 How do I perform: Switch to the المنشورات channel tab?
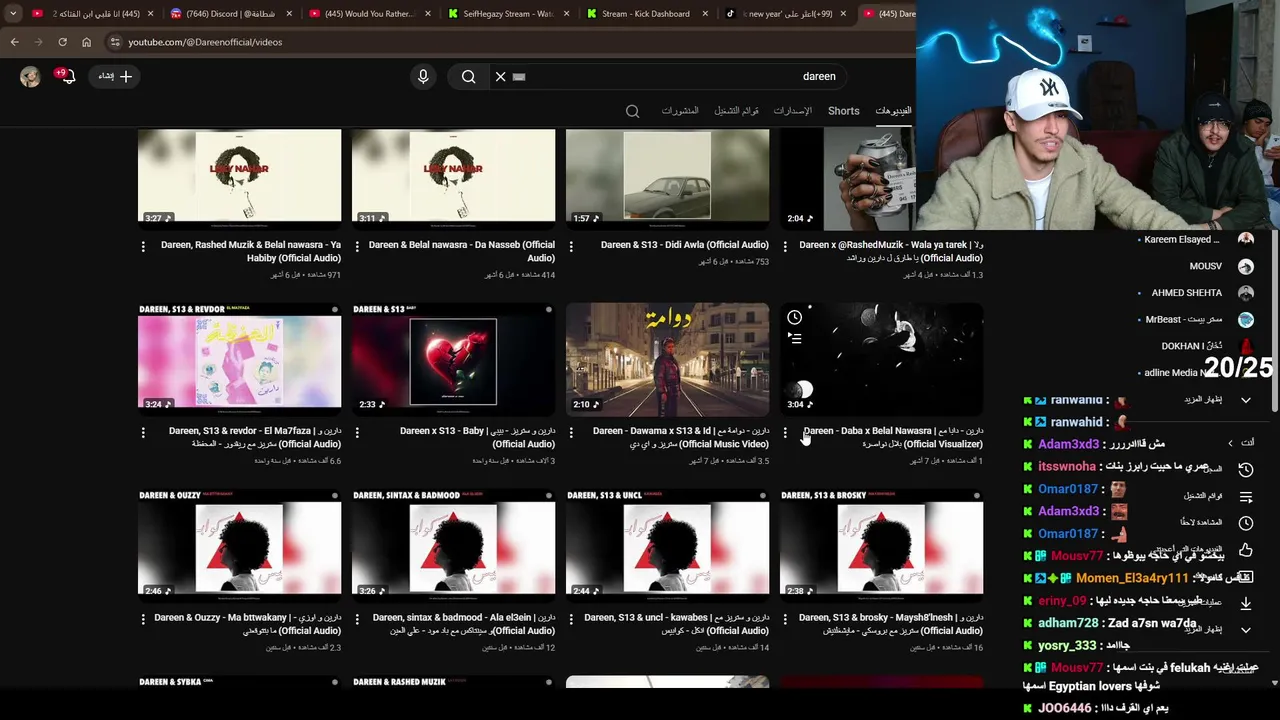click(x=680, y=111)
